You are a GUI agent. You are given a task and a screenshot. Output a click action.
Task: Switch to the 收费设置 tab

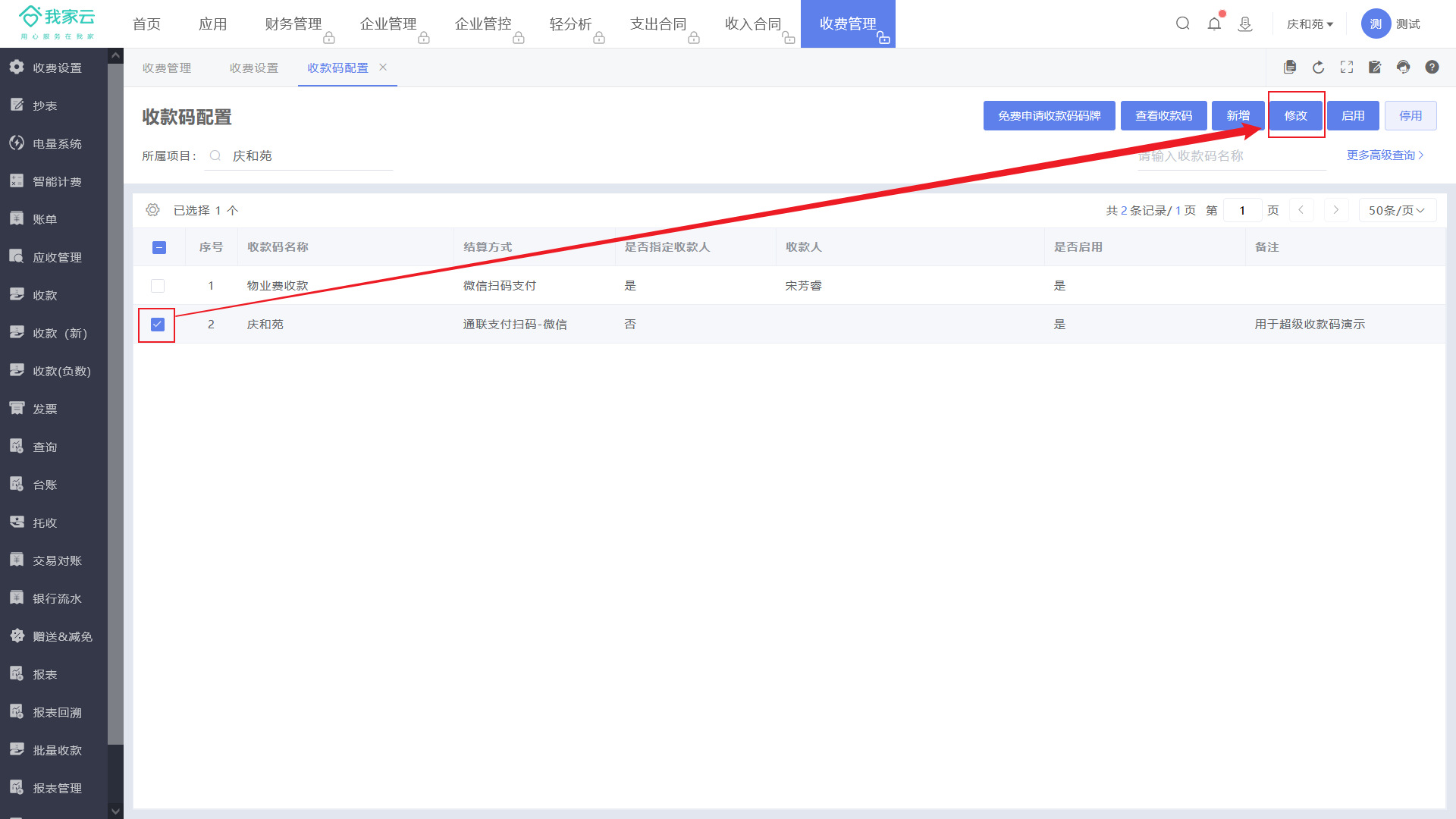point(254,68)
